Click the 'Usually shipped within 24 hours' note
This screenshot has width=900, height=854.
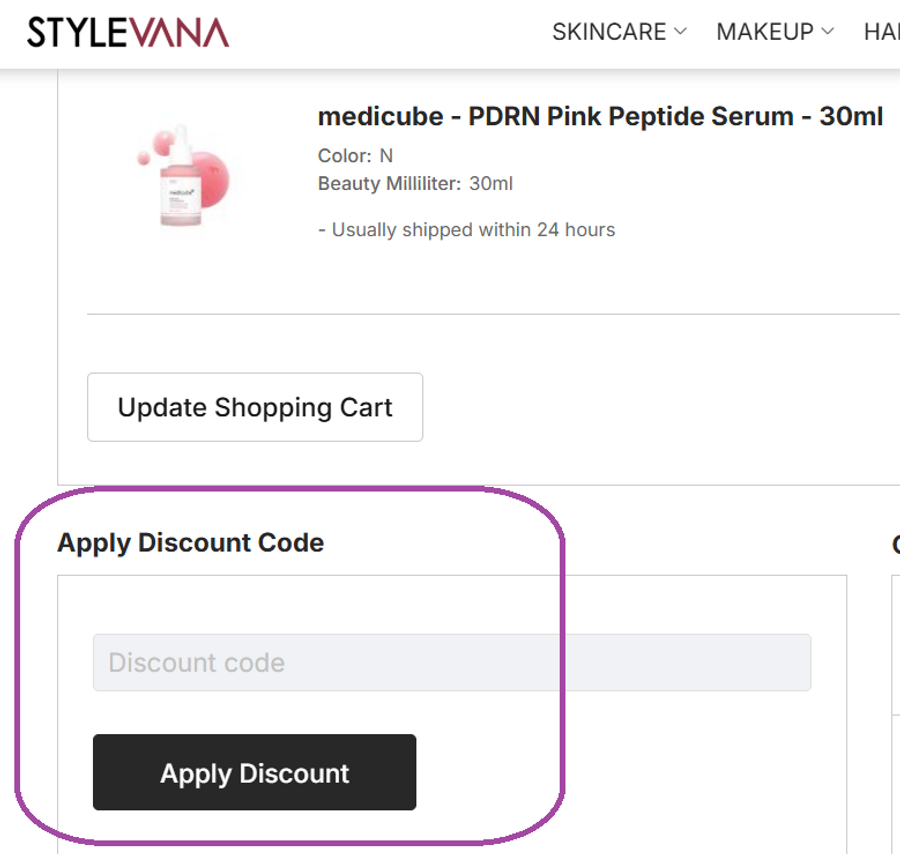pyautogui.click(x=466, y=230)
